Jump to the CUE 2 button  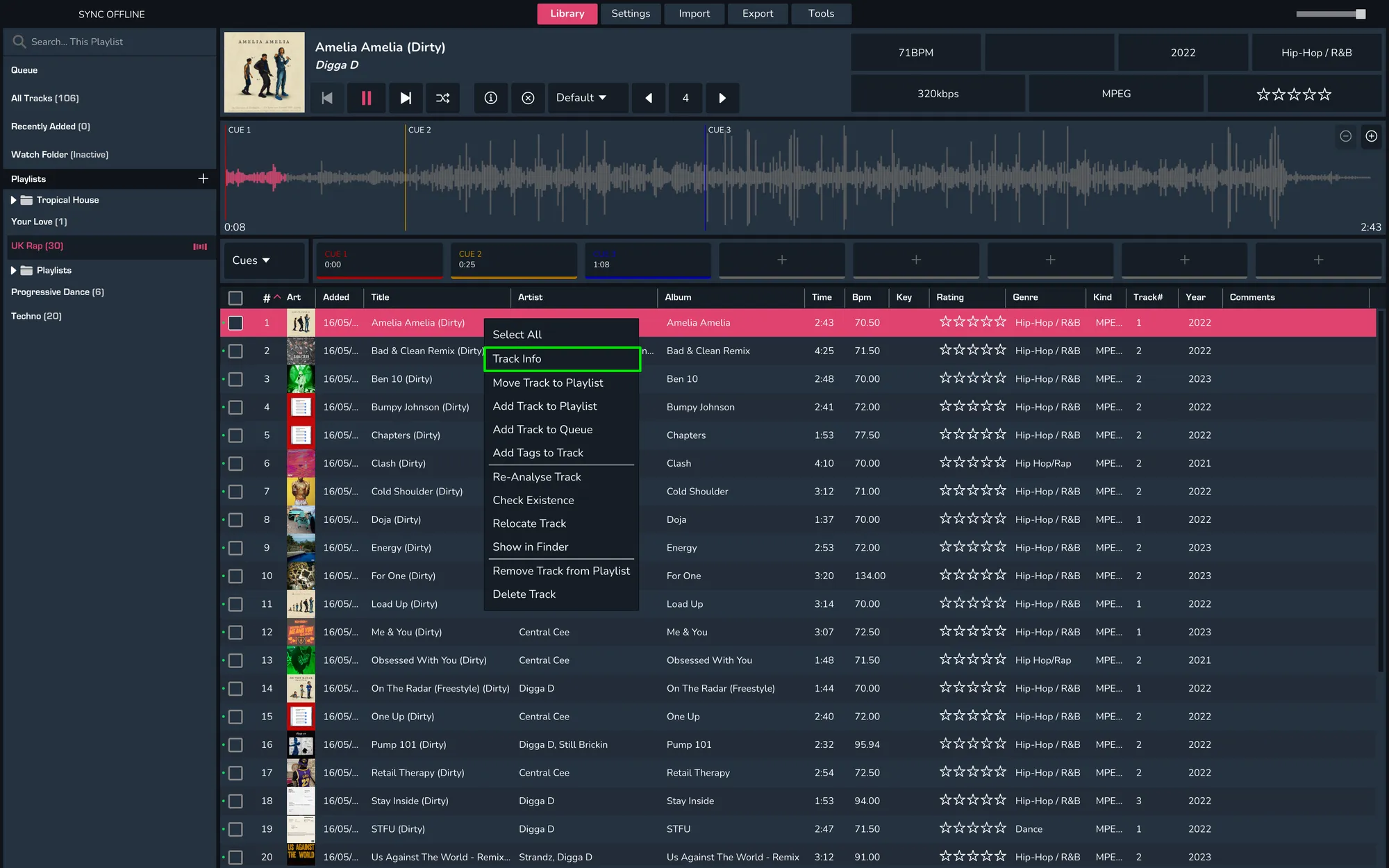(x=513, y=260)
